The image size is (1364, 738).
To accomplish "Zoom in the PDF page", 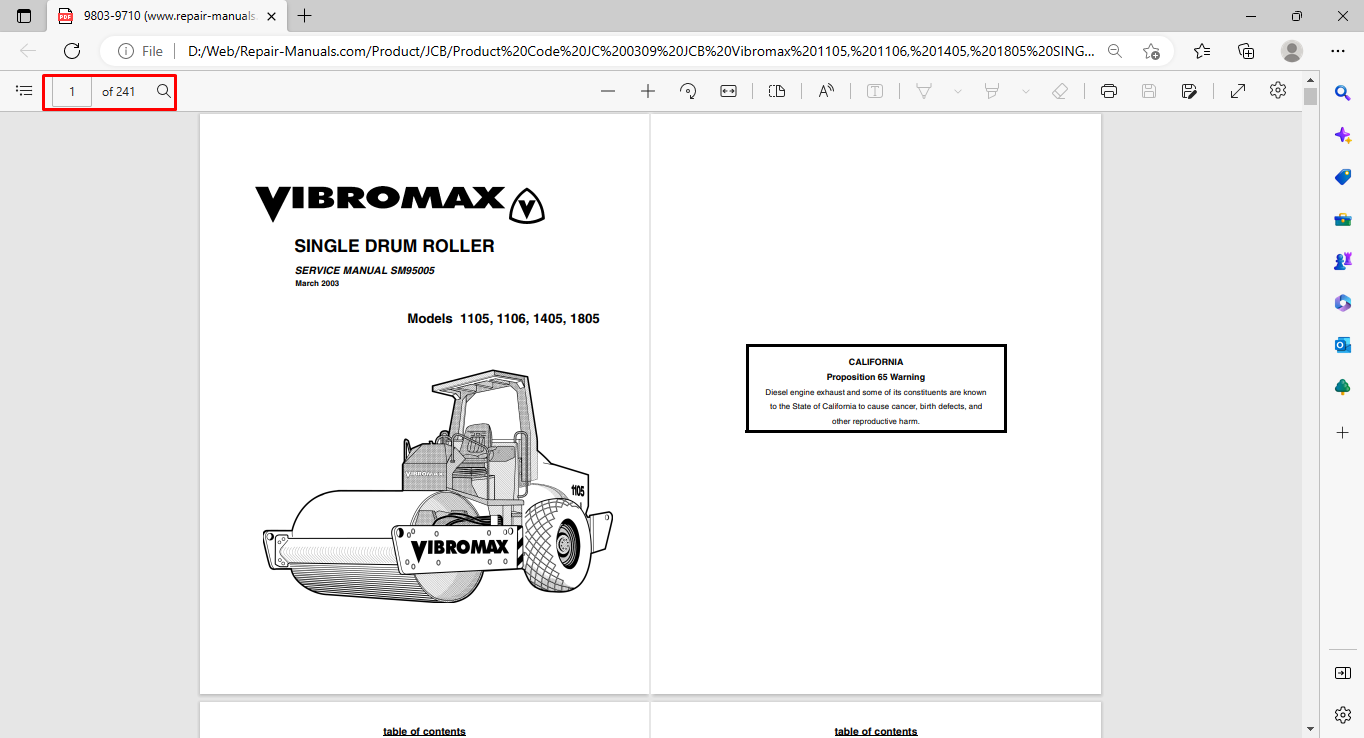I will (x=648, y=91).
